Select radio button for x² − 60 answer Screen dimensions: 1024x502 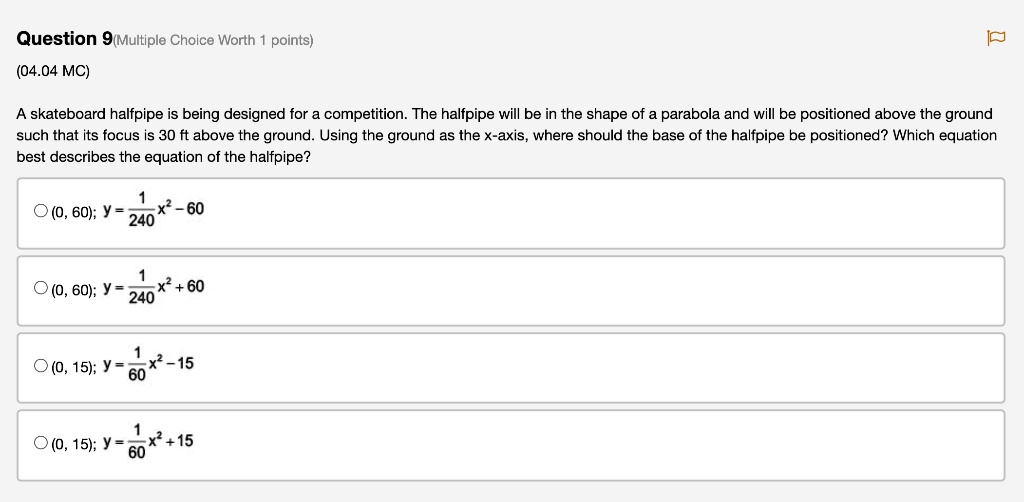[x=40, y=211]
